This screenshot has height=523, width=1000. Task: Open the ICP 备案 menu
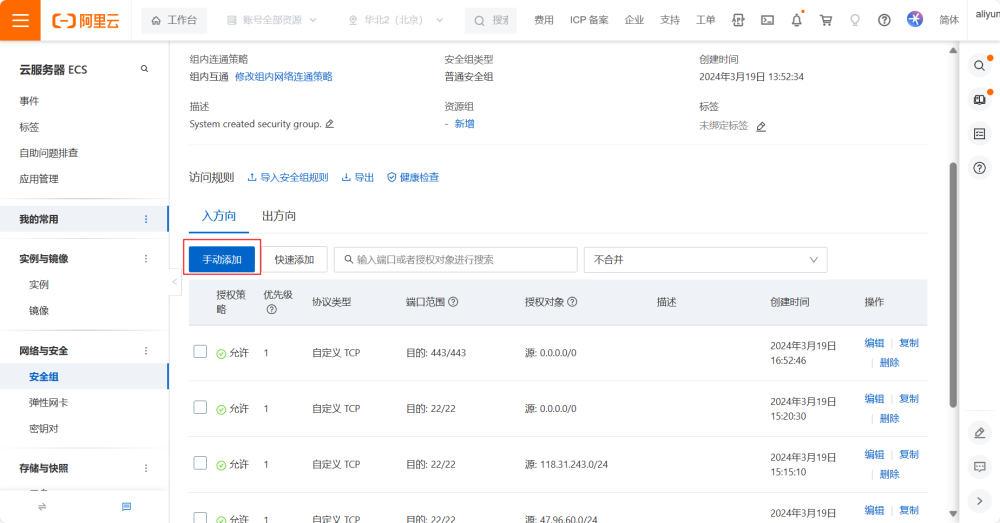click(x=589, y=20)
